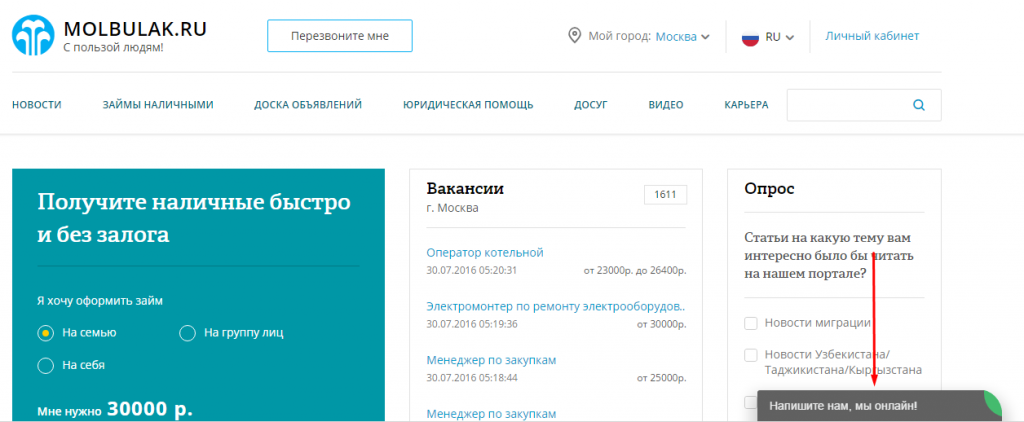Click the map pin location icon

[574, 36]
